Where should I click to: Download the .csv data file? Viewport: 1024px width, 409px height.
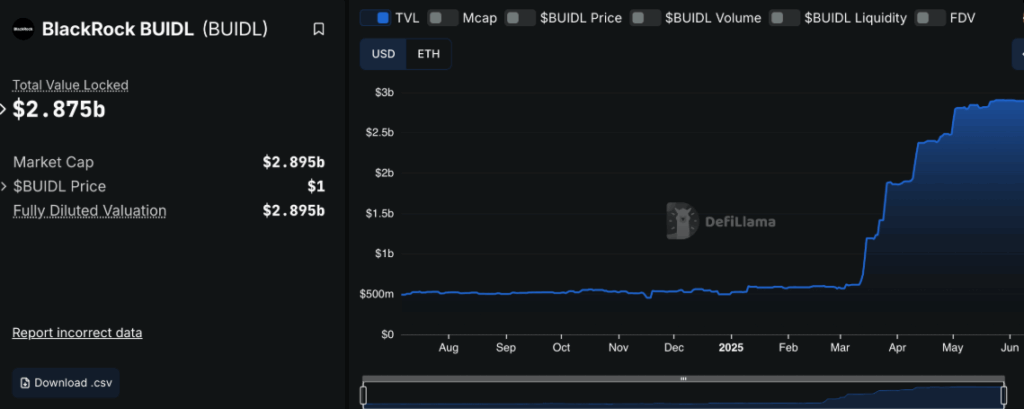pyautogui.click(x=66, y=383)
